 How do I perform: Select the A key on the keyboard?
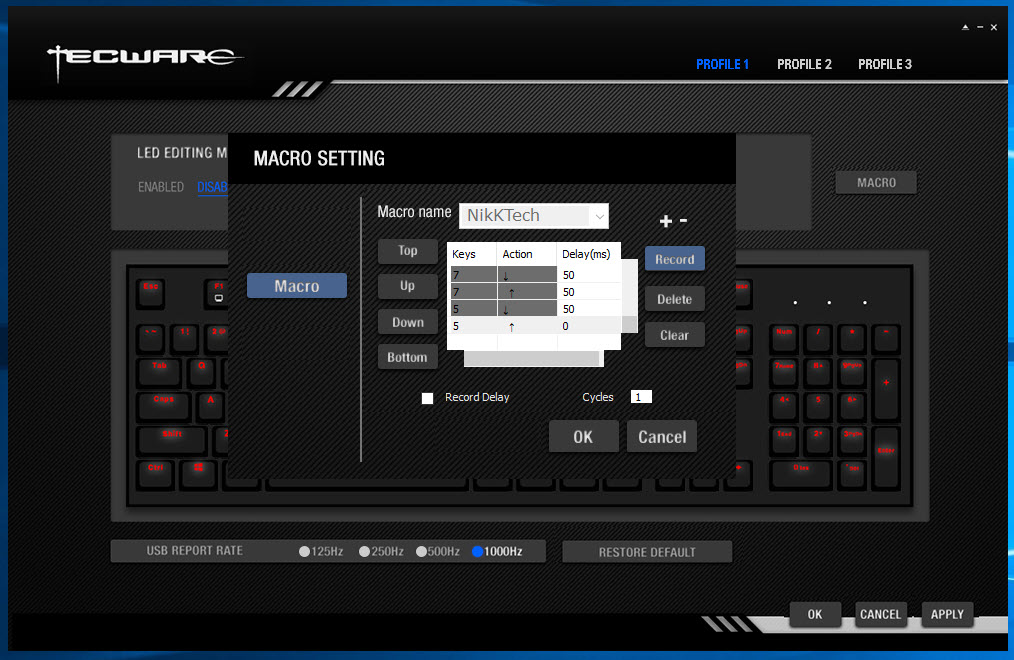tap(210, 407)
